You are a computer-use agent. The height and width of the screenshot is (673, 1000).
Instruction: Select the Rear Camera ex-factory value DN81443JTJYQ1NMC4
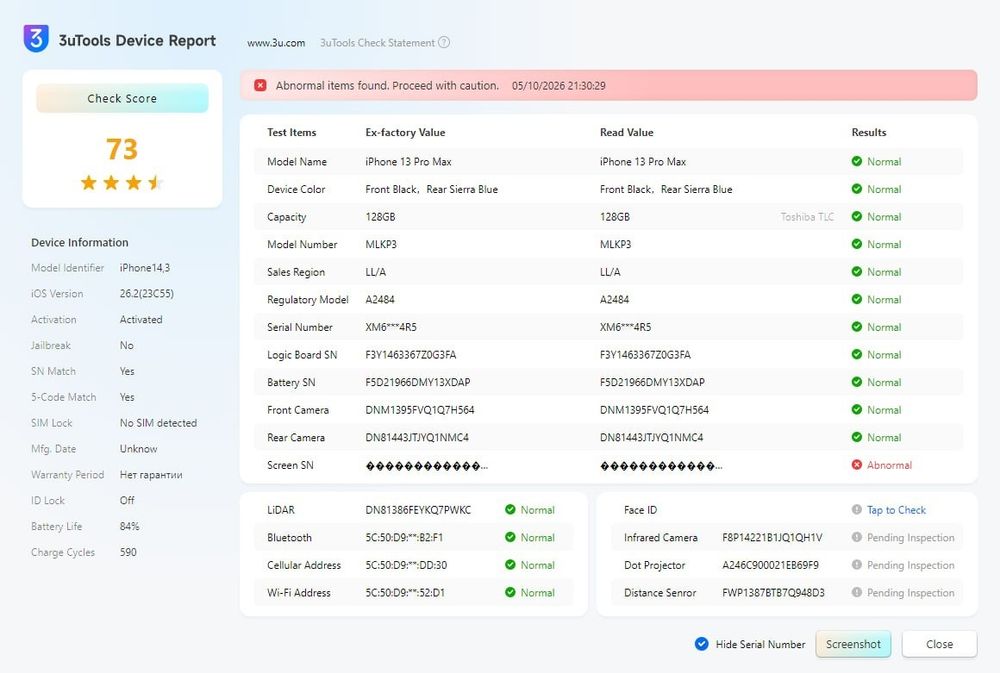coord(417,437)
